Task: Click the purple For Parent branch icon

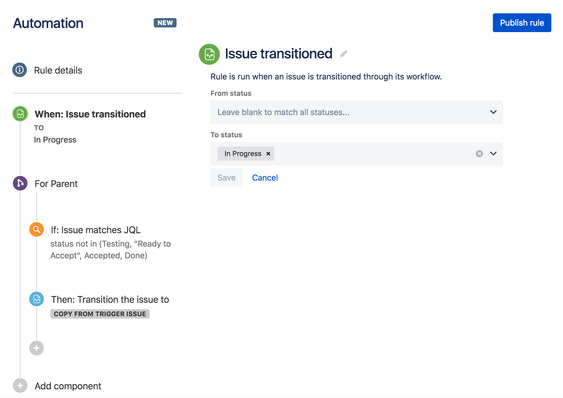Action: pos(20,183)
